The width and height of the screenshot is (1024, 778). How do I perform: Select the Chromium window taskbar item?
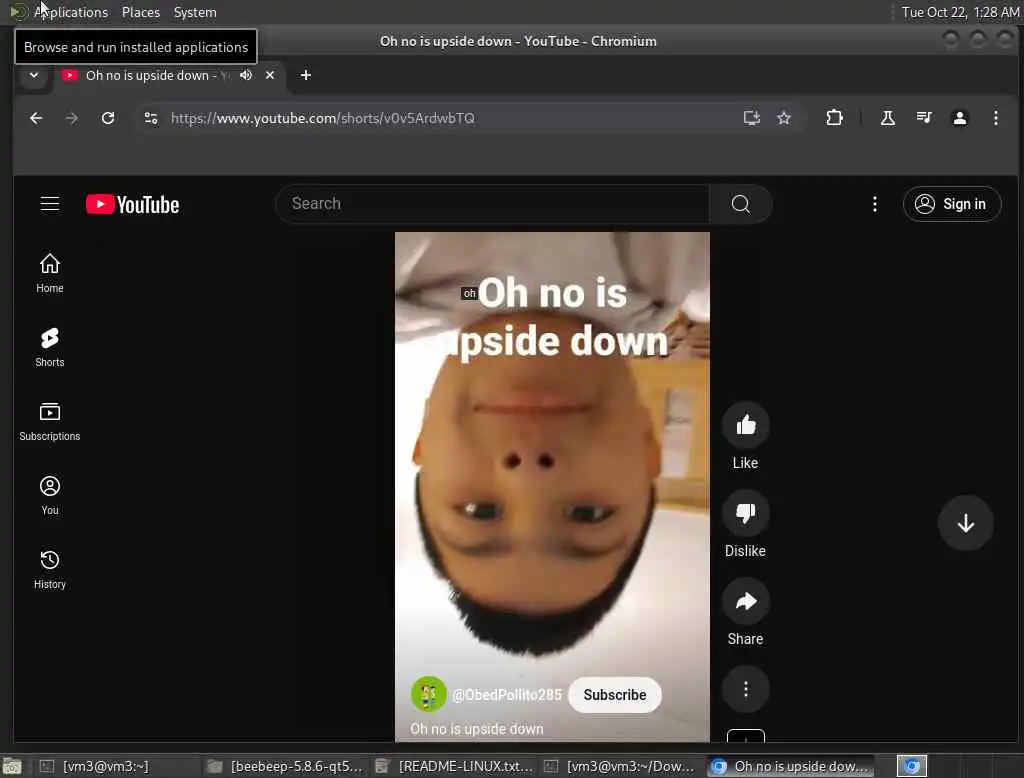point(791,766)
